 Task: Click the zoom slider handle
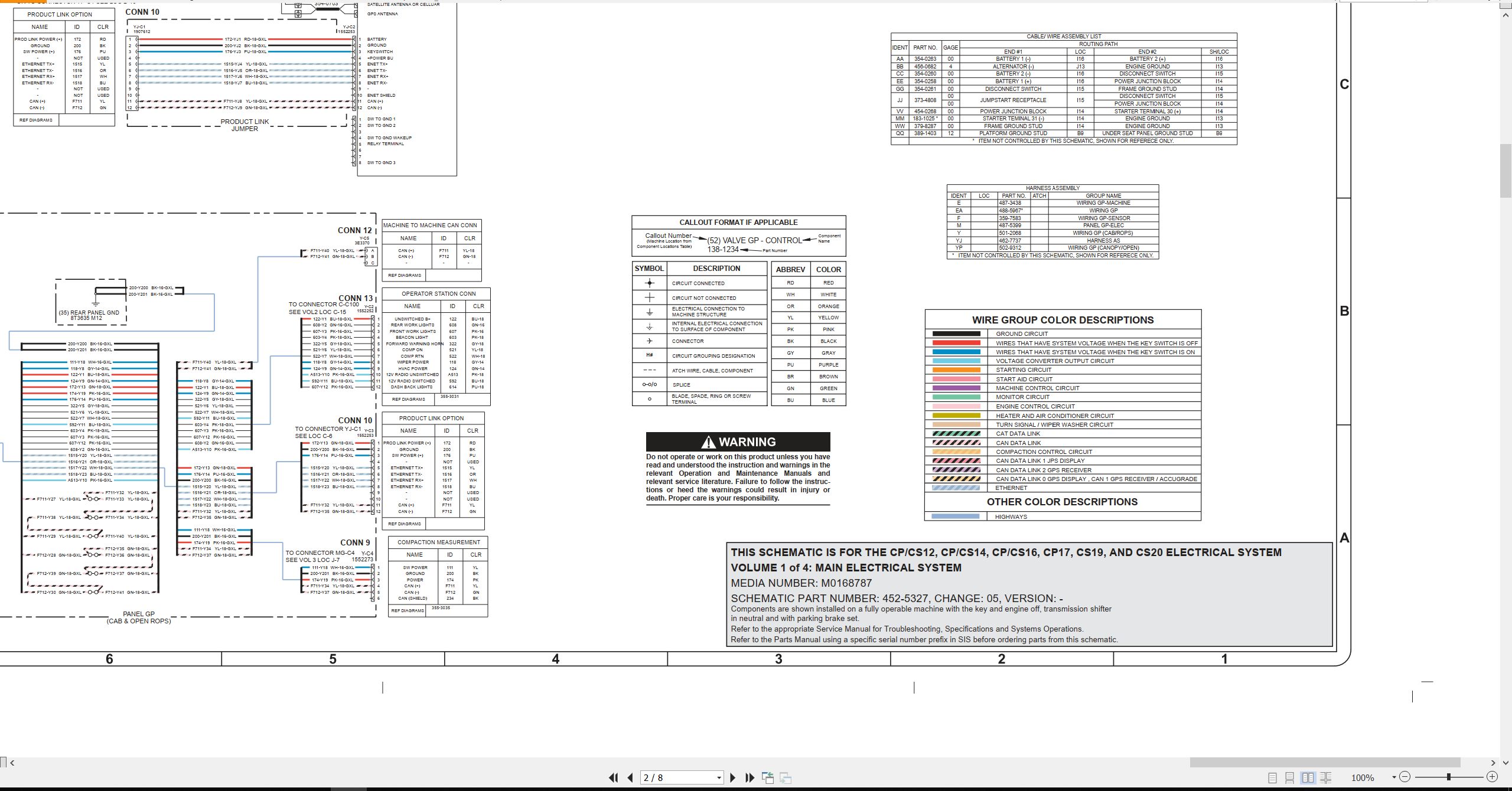(x=1449, y=777)
